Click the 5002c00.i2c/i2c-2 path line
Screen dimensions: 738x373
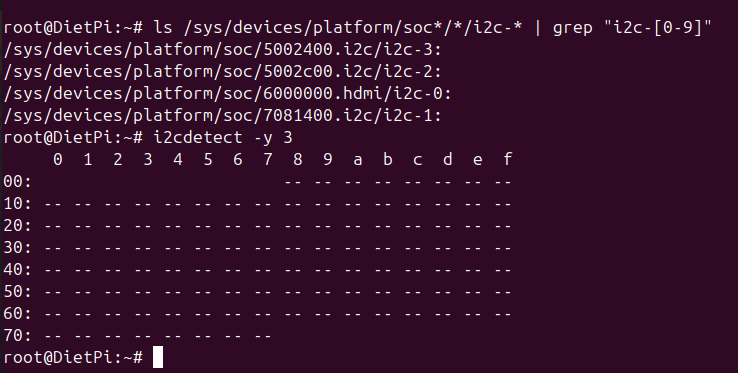[223, 72]
